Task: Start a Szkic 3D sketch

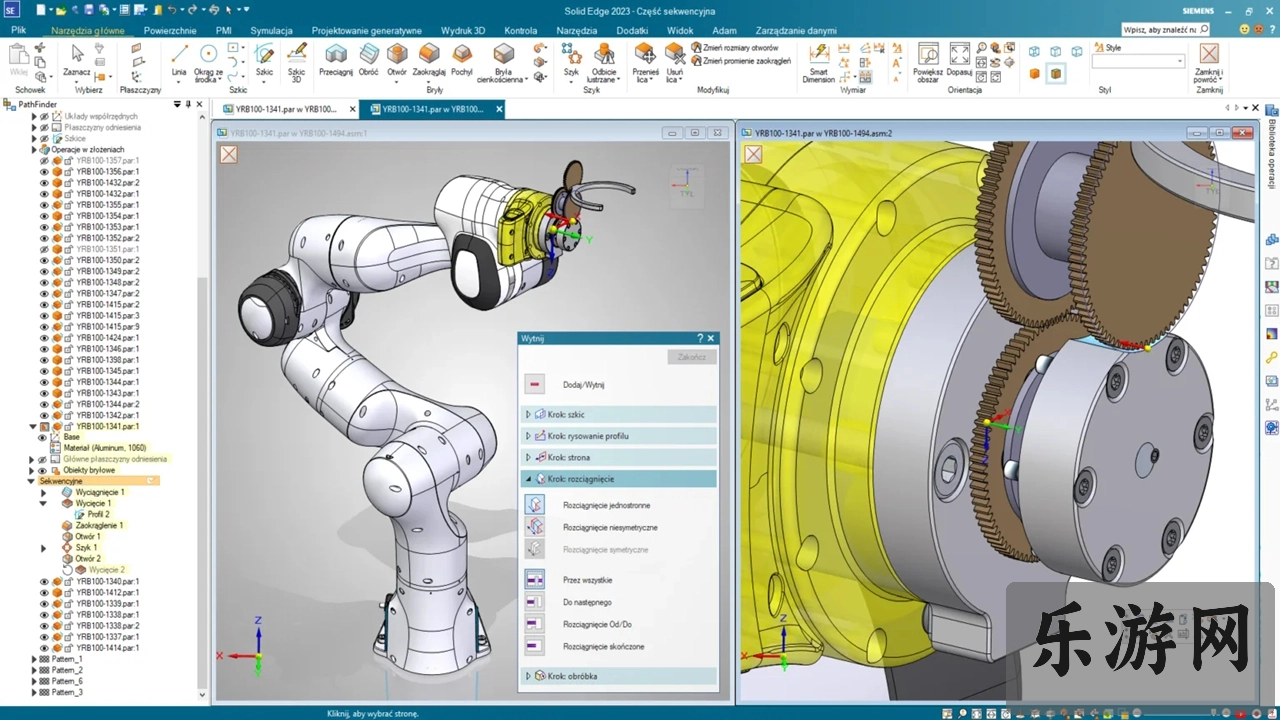Action: (x=297, y=61)
